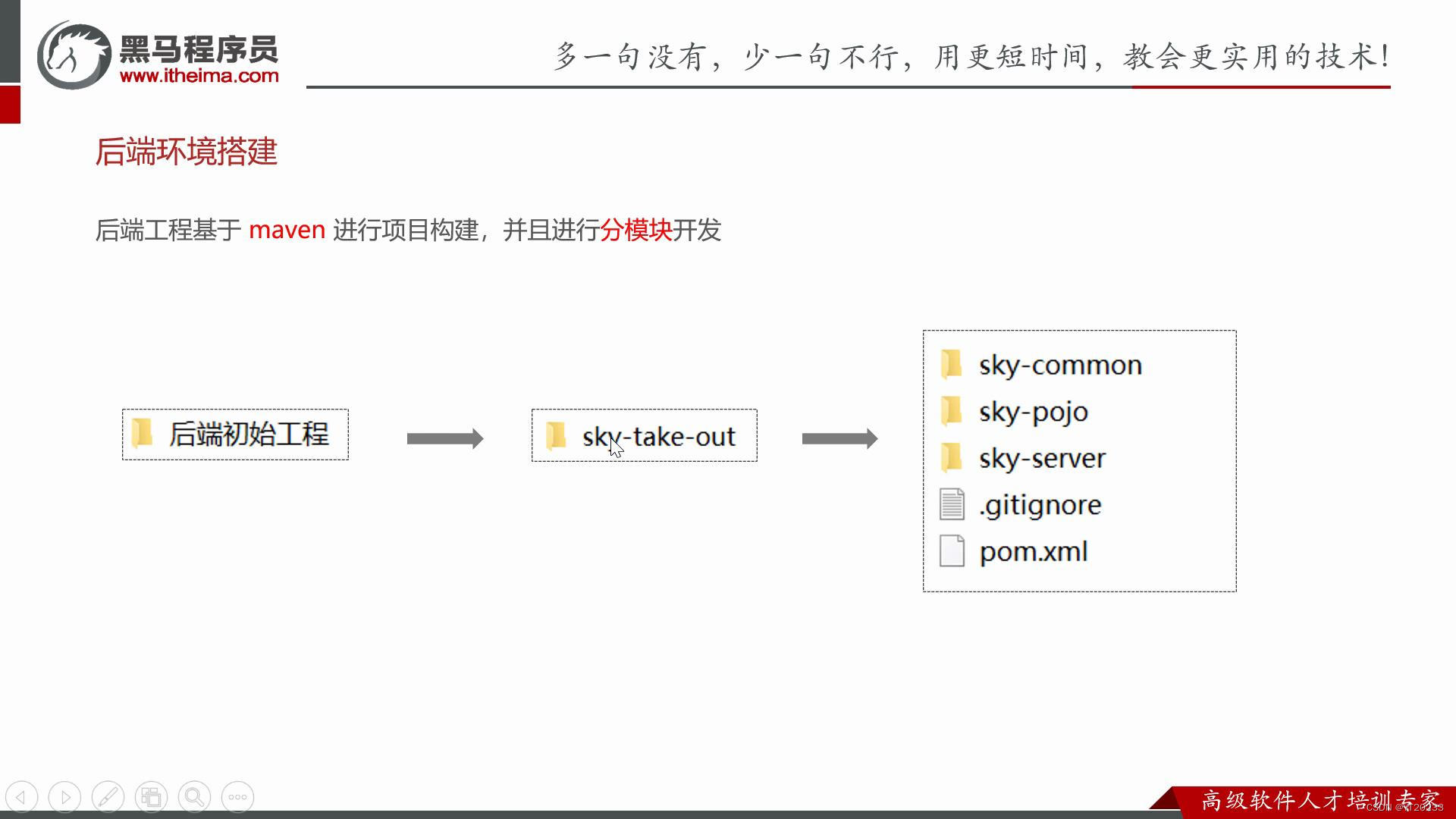Click the pom.xml file icon
1456x819 pixels.
pos(952,551)
